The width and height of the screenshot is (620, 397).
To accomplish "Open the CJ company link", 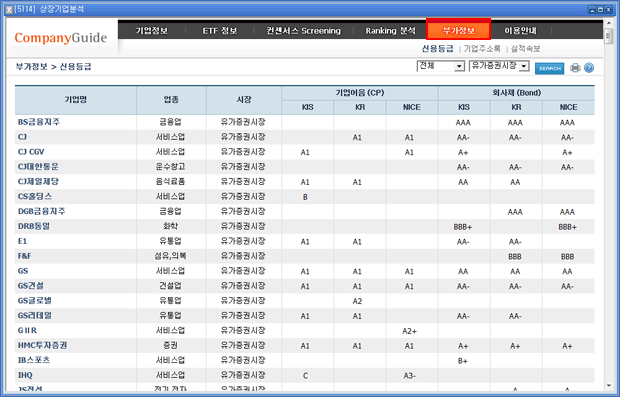I will point(22,137).
